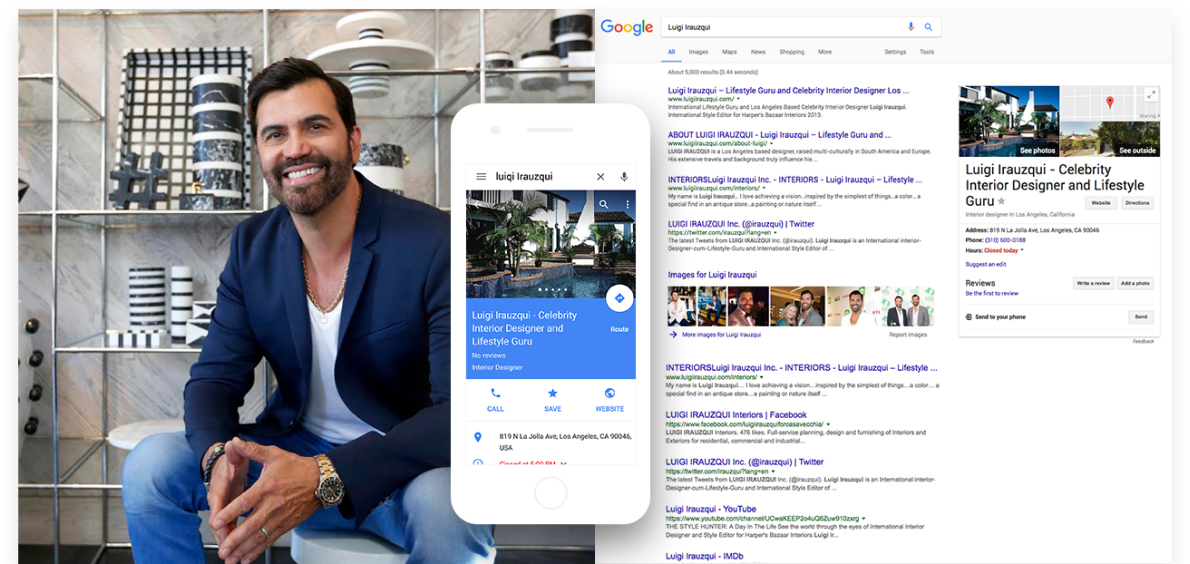The height and width of the screenshot is (564, 1190).
Task: Expand the Closed today hours dropdown
Action: click(x=1022, y=250)
